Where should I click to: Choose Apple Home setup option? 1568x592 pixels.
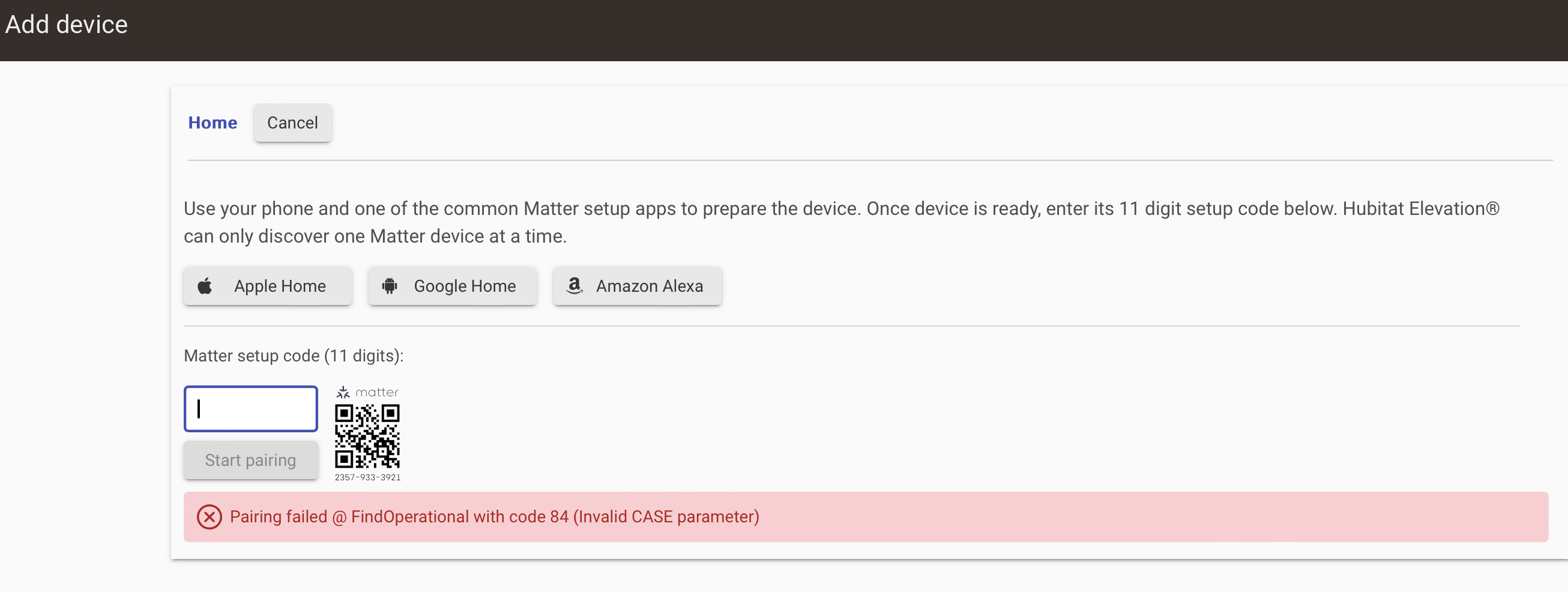[x=268, y=286]
